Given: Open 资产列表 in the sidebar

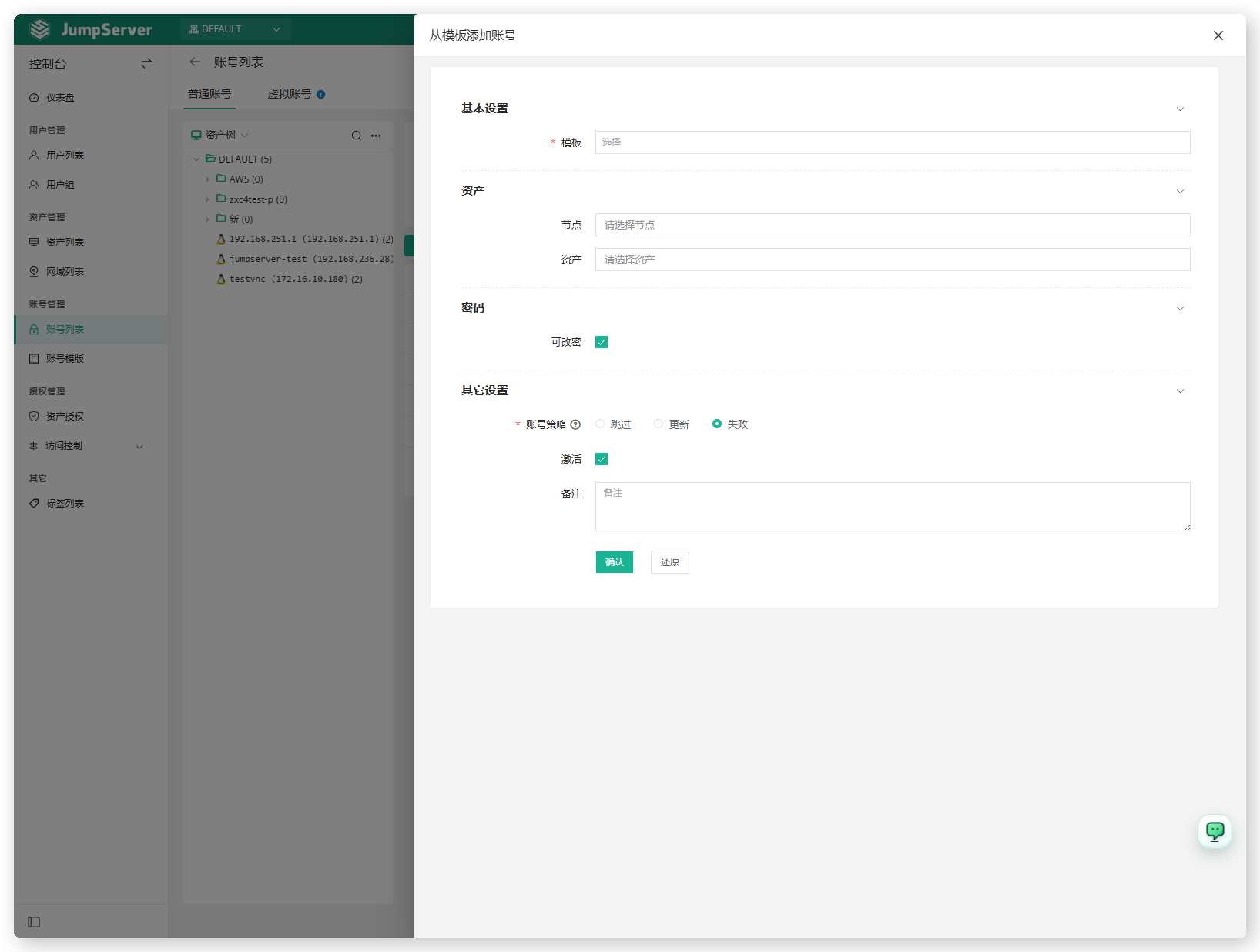Looking at the screenshot, I should coord(91,243).
